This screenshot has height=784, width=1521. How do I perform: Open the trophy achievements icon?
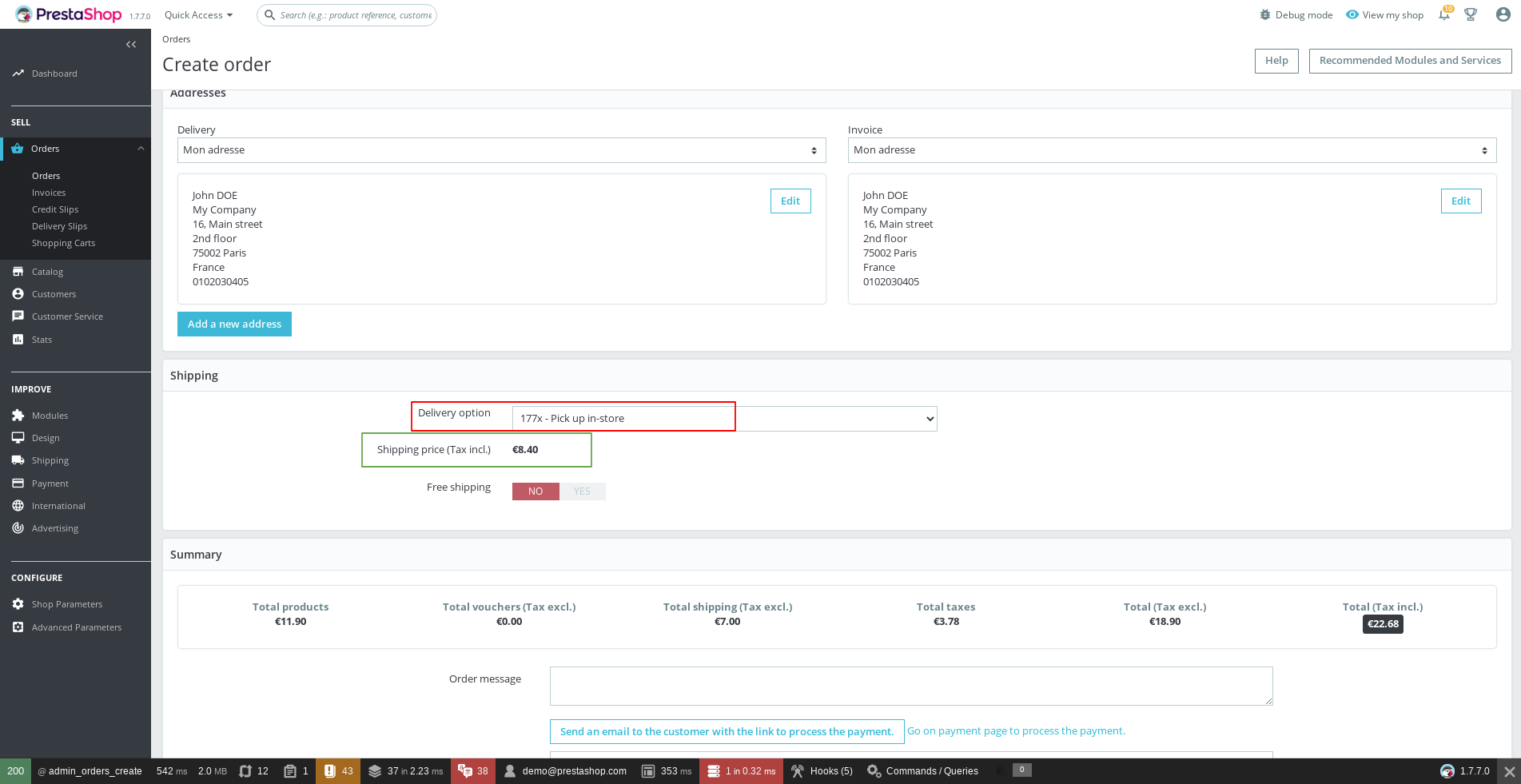tap(1471, 14)
